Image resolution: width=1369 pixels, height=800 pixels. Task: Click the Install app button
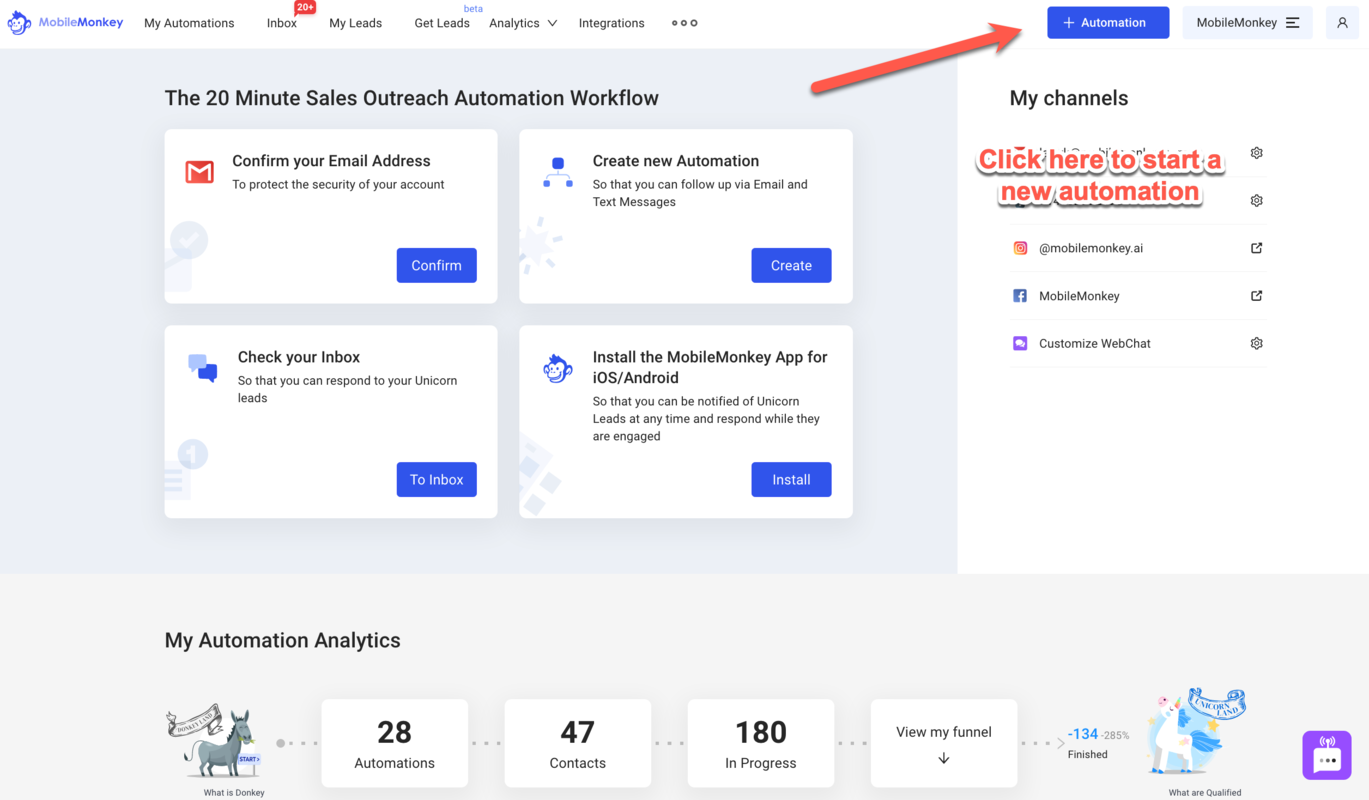[x=791, y=479]
